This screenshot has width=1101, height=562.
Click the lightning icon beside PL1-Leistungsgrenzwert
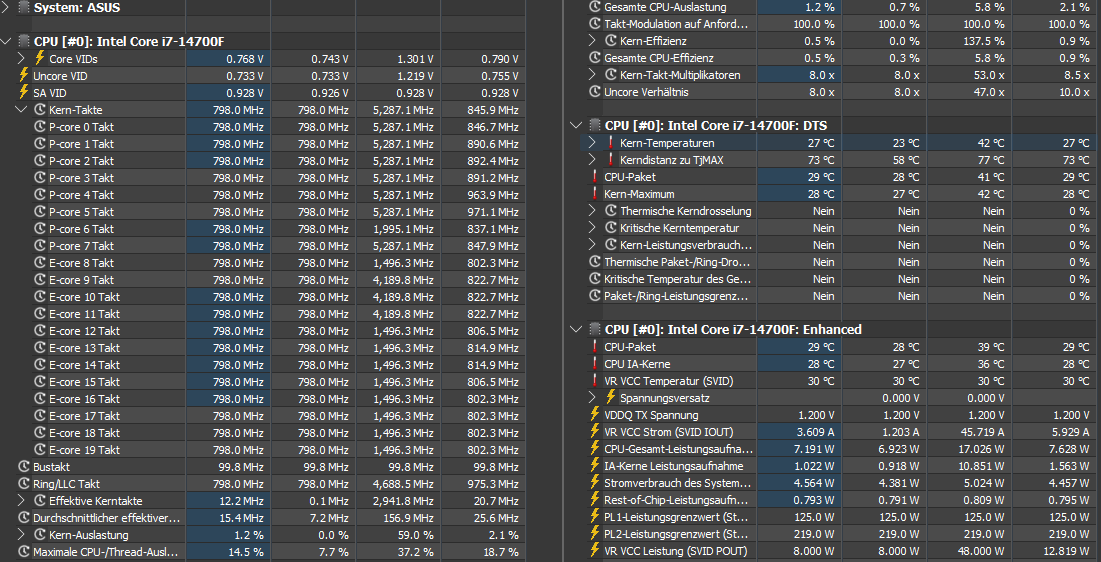[x=595, y=517]
